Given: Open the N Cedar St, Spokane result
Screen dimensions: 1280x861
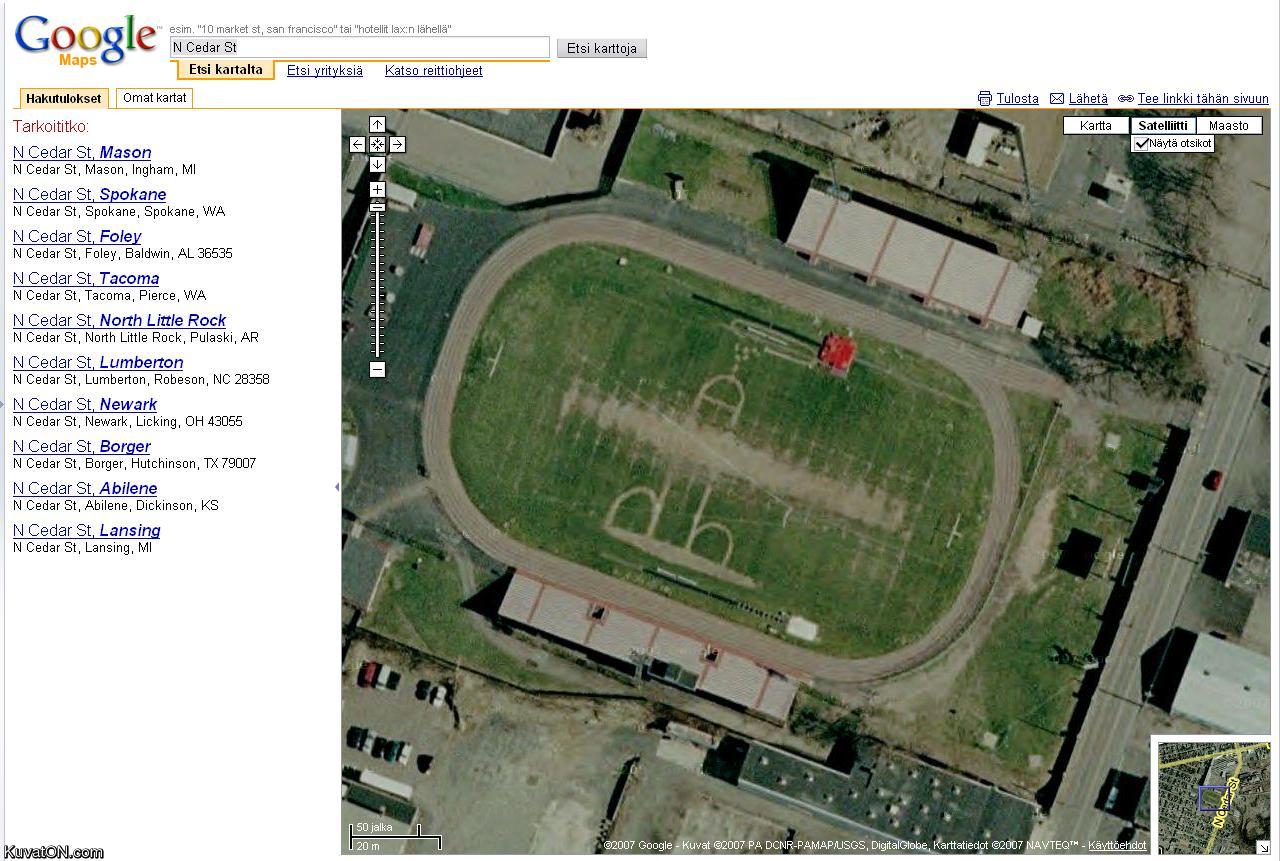Looking at the screenshot, I should (89, 194).
